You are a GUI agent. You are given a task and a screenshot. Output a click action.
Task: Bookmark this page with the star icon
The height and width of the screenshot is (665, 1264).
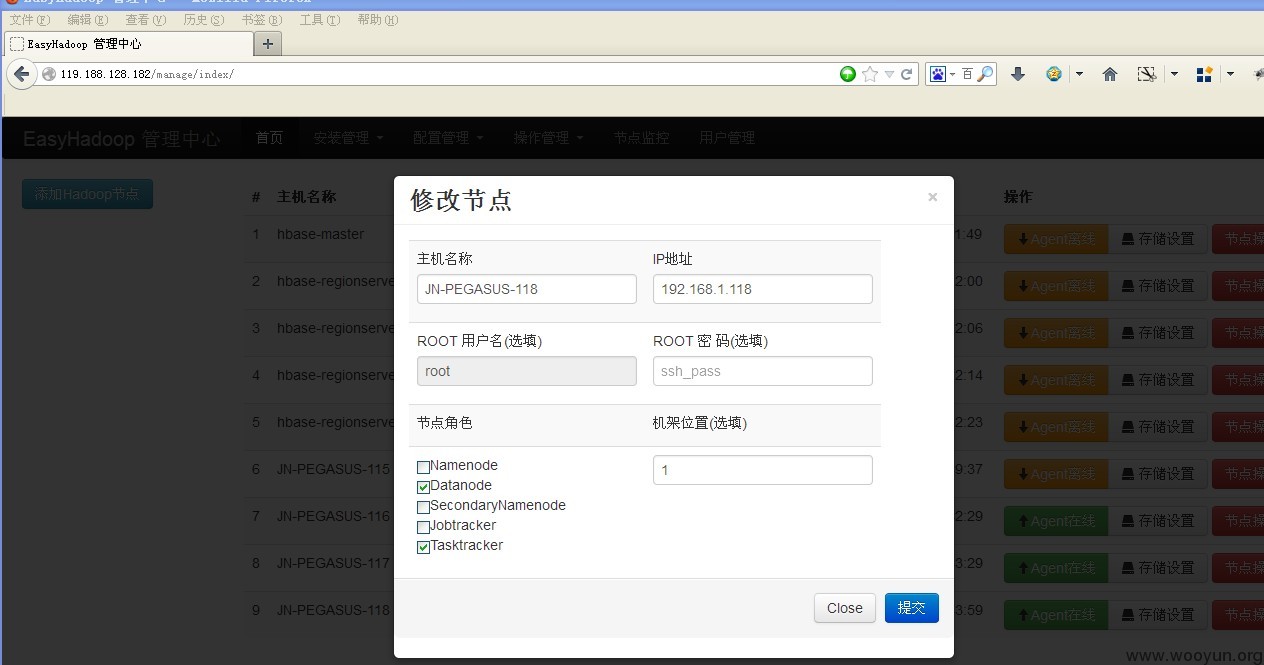pyautogui.click(x=870, y=74)
